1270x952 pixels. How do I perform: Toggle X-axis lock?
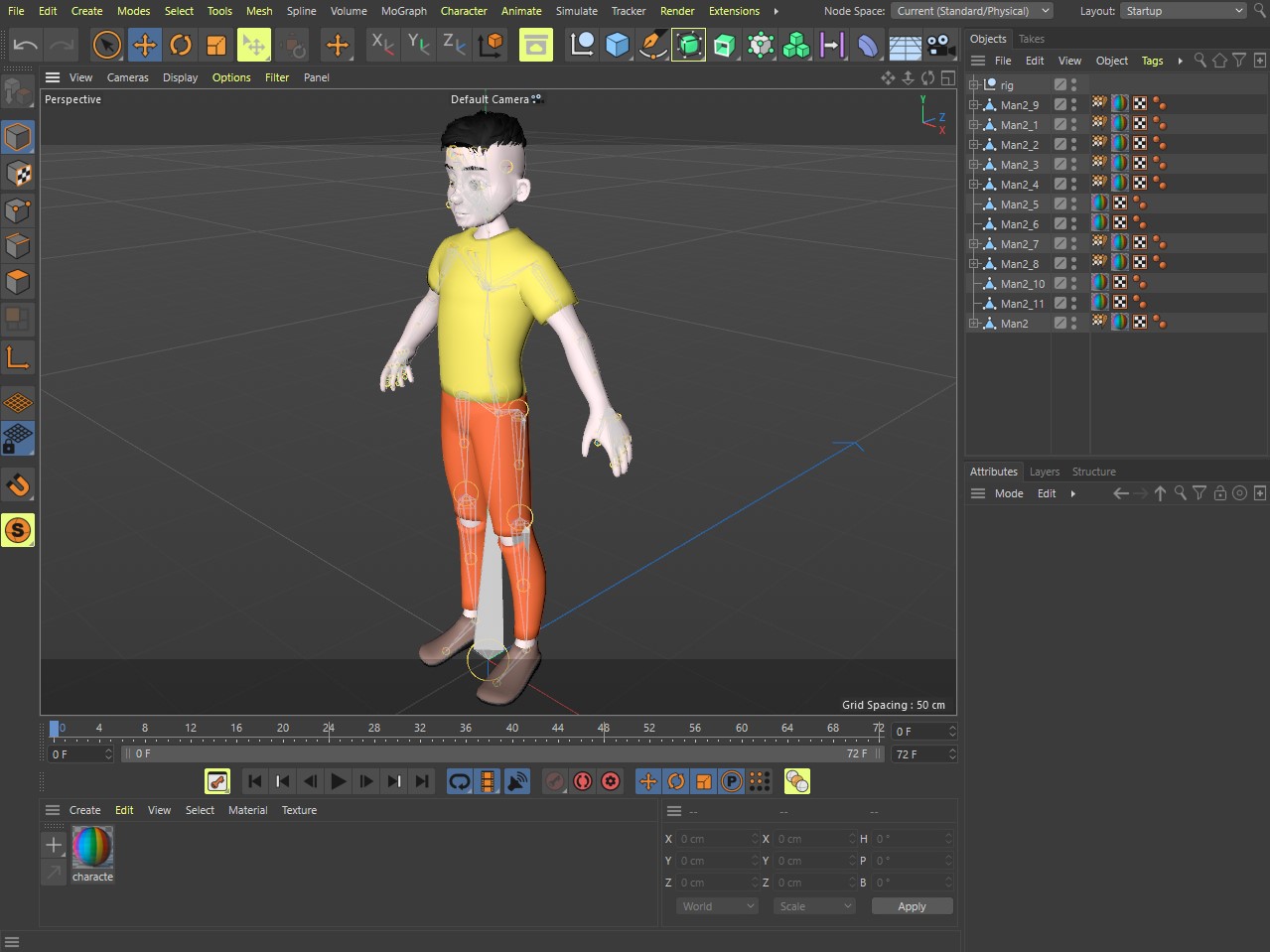pyautogui.click(x=381, y=45)
